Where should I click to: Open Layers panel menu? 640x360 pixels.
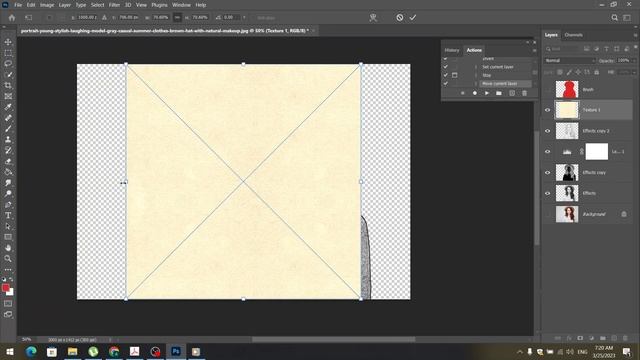point(635,35)
